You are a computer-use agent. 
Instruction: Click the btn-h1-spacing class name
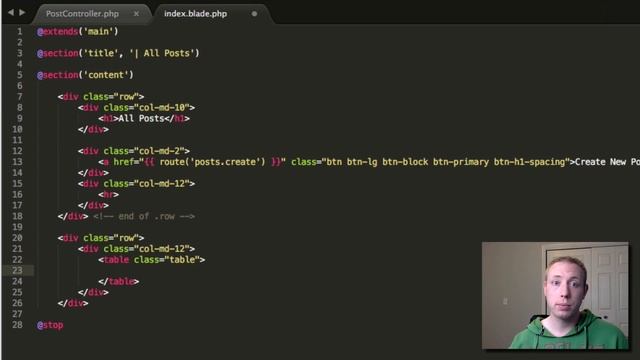pos(529,162)
